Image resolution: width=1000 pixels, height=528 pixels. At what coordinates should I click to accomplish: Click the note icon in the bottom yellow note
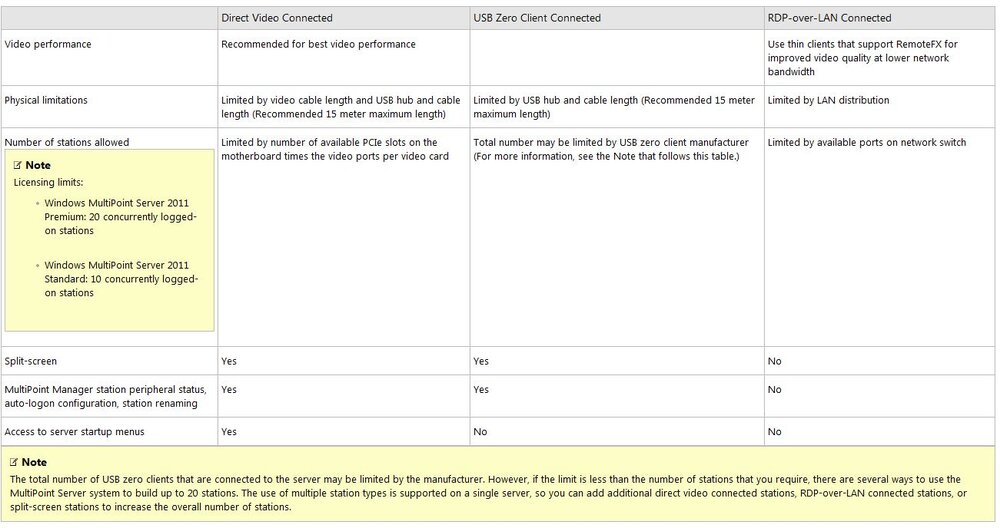pyautogui.click(x=14, y=462)
